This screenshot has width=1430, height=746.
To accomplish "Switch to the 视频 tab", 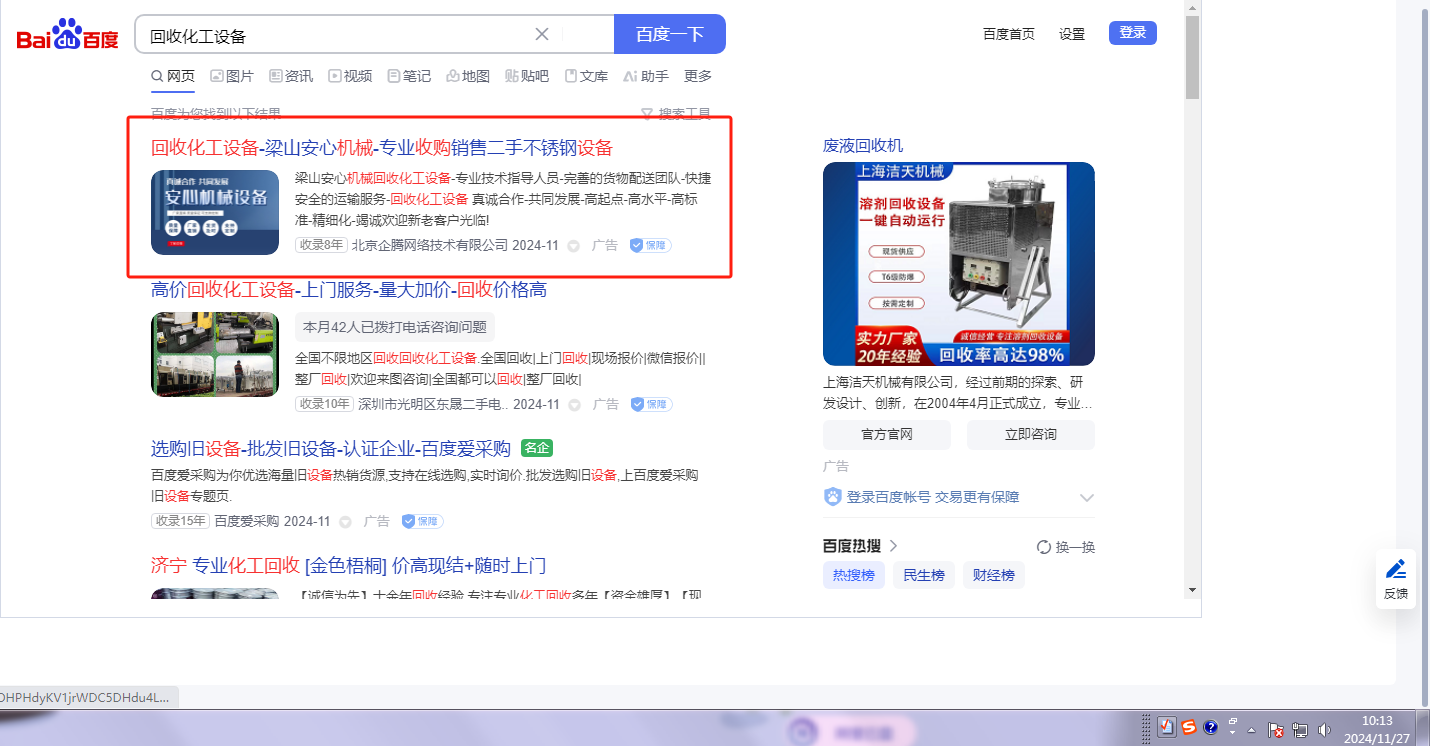I will (350, 76).
